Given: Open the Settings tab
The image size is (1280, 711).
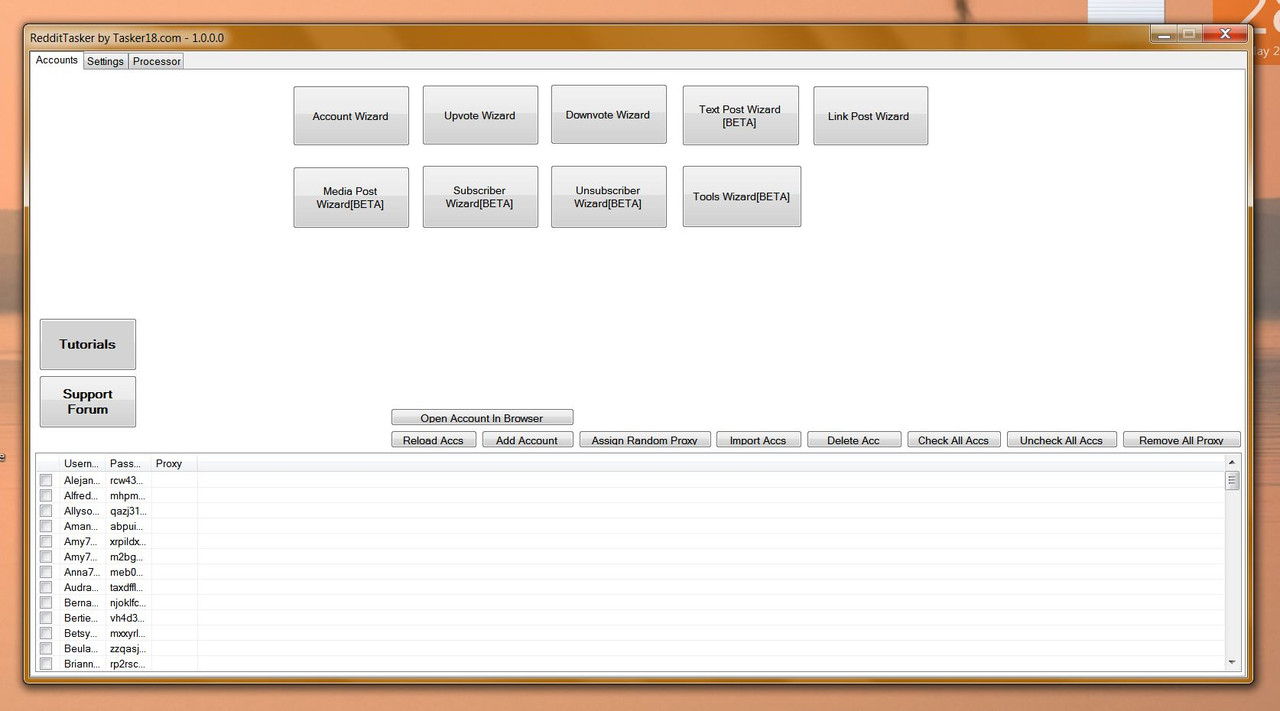Looking at the screenshot, I should (105, 61).
